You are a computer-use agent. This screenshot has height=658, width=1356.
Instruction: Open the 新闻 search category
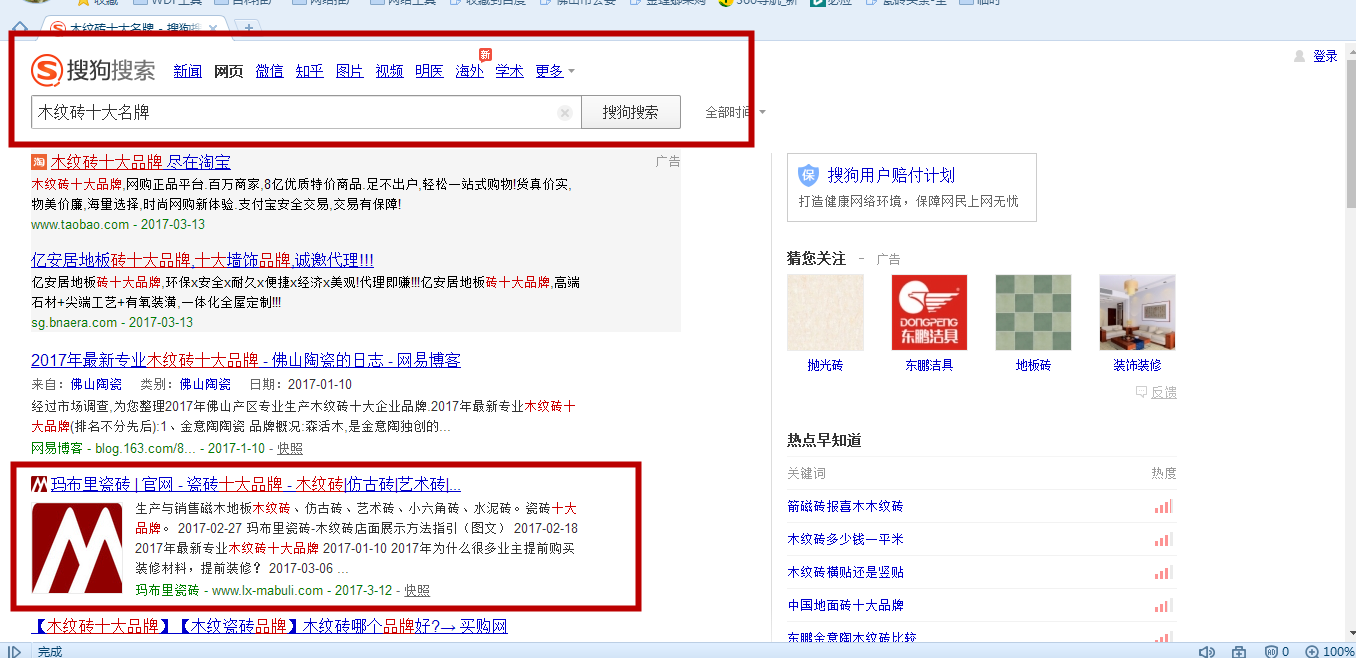[188, 71]
